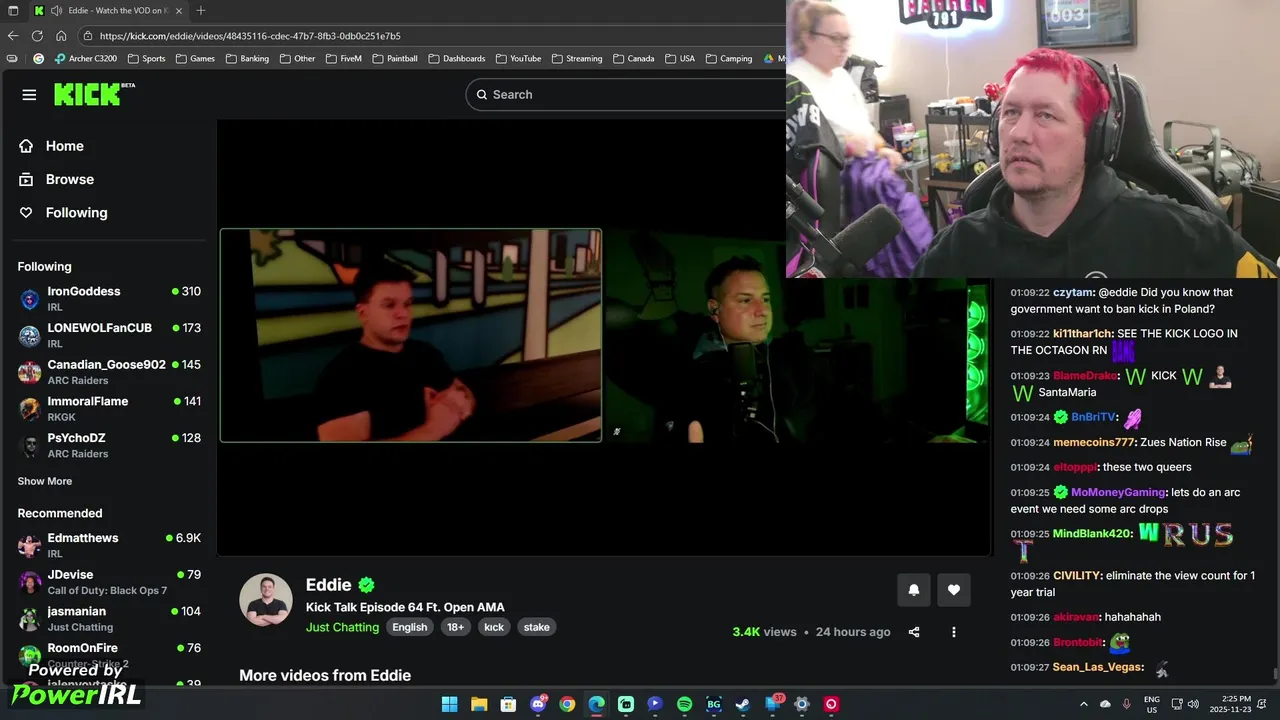Open LONEWOLFanCUB followed channel

click(109, 335)
